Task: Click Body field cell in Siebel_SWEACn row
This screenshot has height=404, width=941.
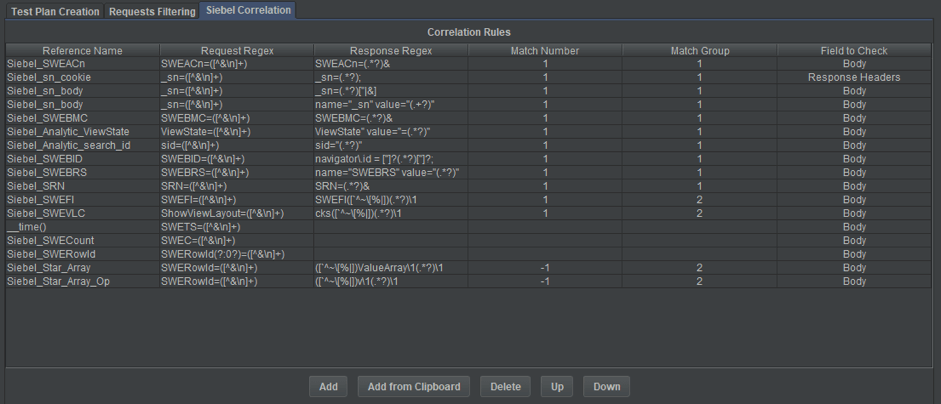Action: [854, 64]
